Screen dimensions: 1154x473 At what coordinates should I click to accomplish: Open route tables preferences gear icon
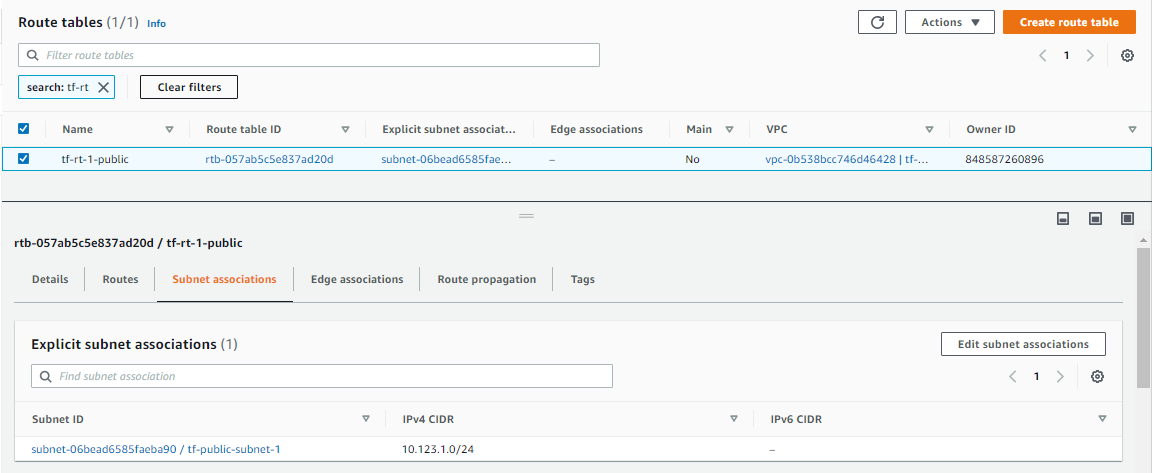1127,56
